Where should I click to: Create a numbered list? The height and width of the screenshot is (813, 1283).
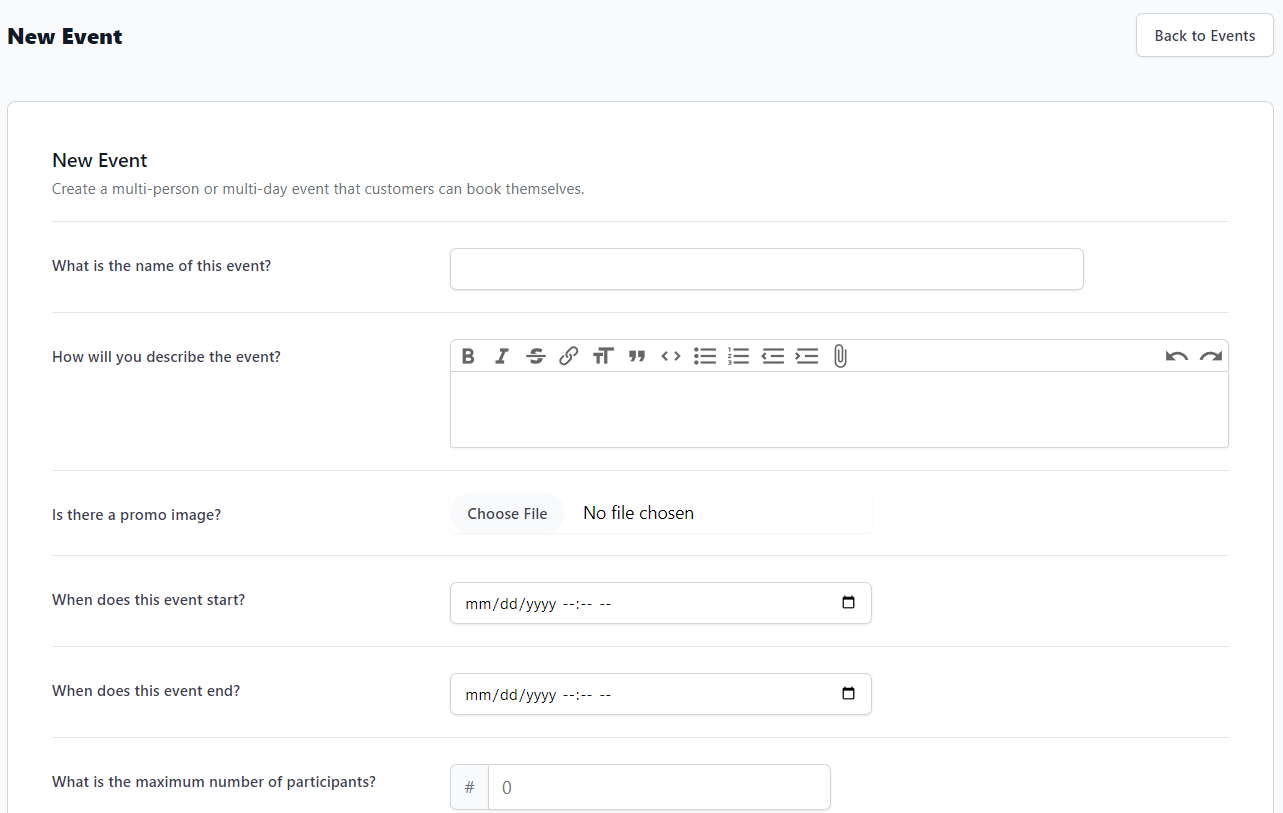[739, 356]
